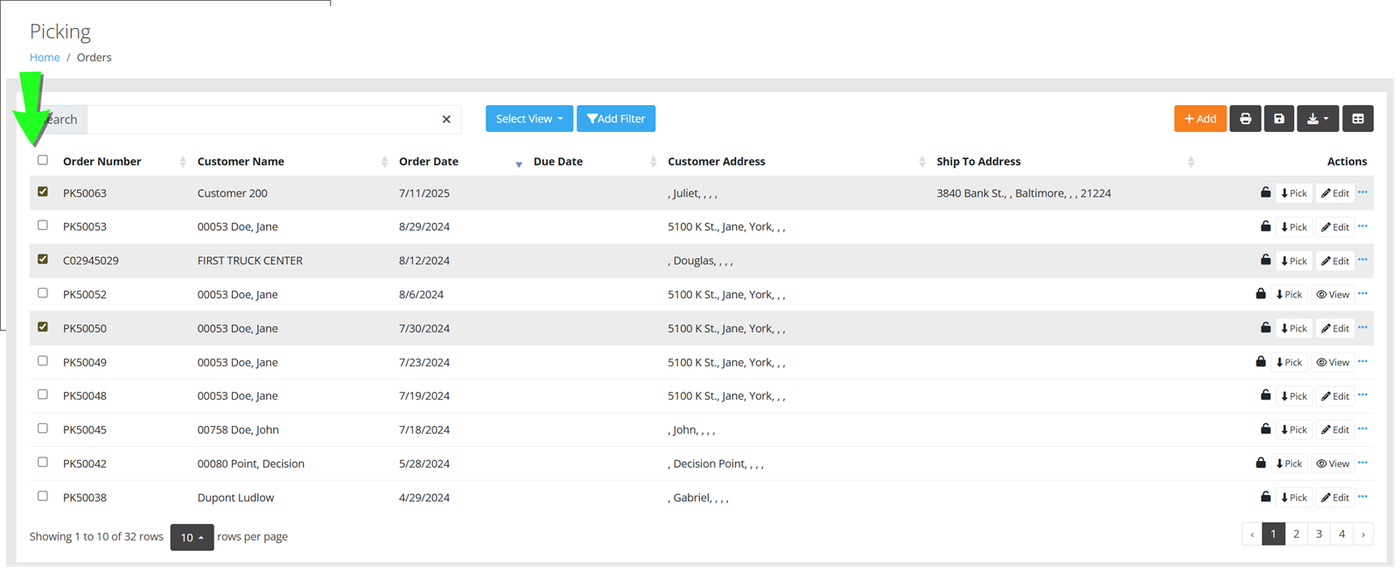
Task: Open more actions (ellipsis) for PK50052
Action: pyautogui.click(x=1362, y=294)
